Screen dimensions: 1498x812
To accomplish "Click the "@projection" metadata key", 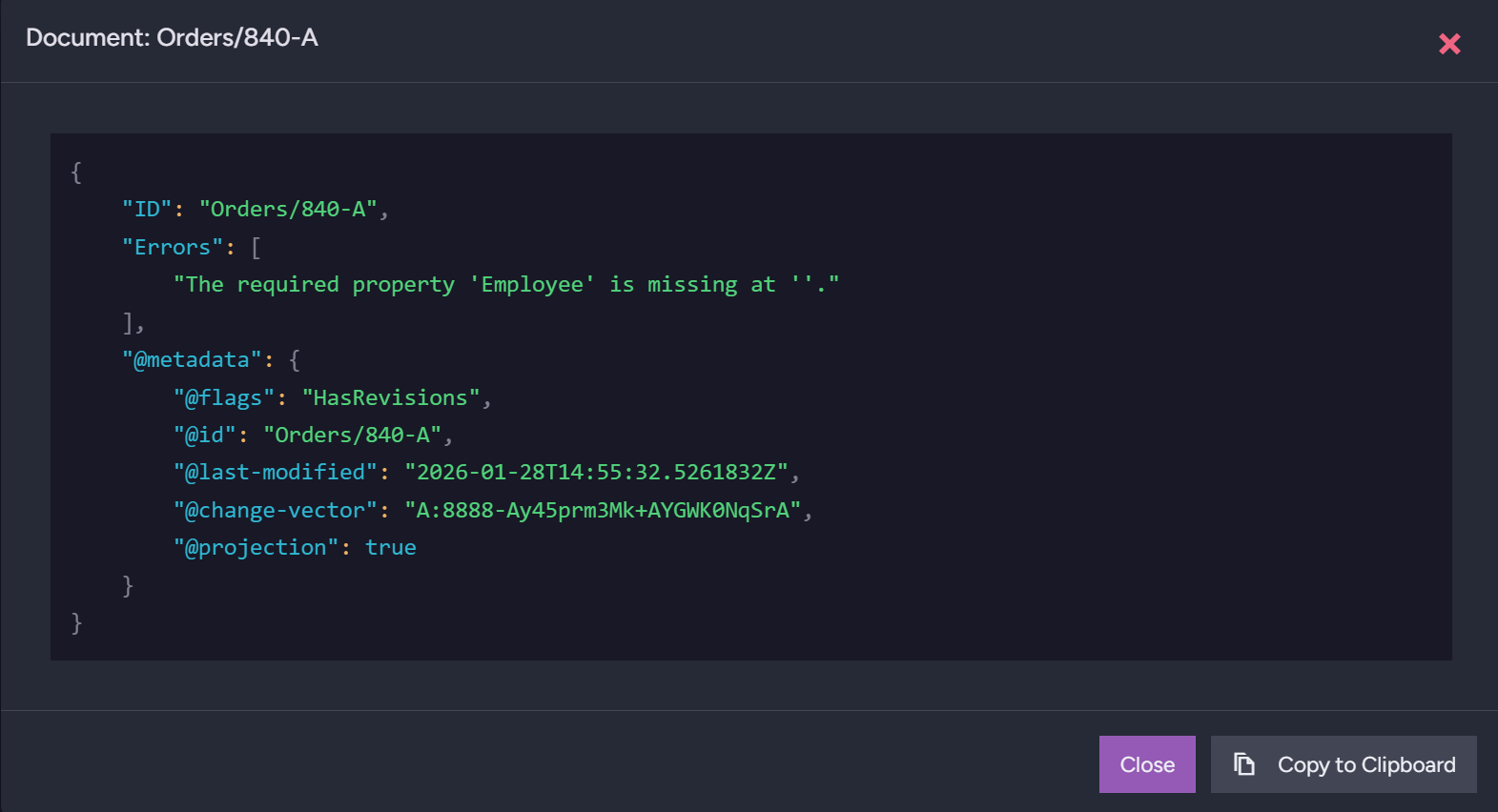I will [256, 548].
